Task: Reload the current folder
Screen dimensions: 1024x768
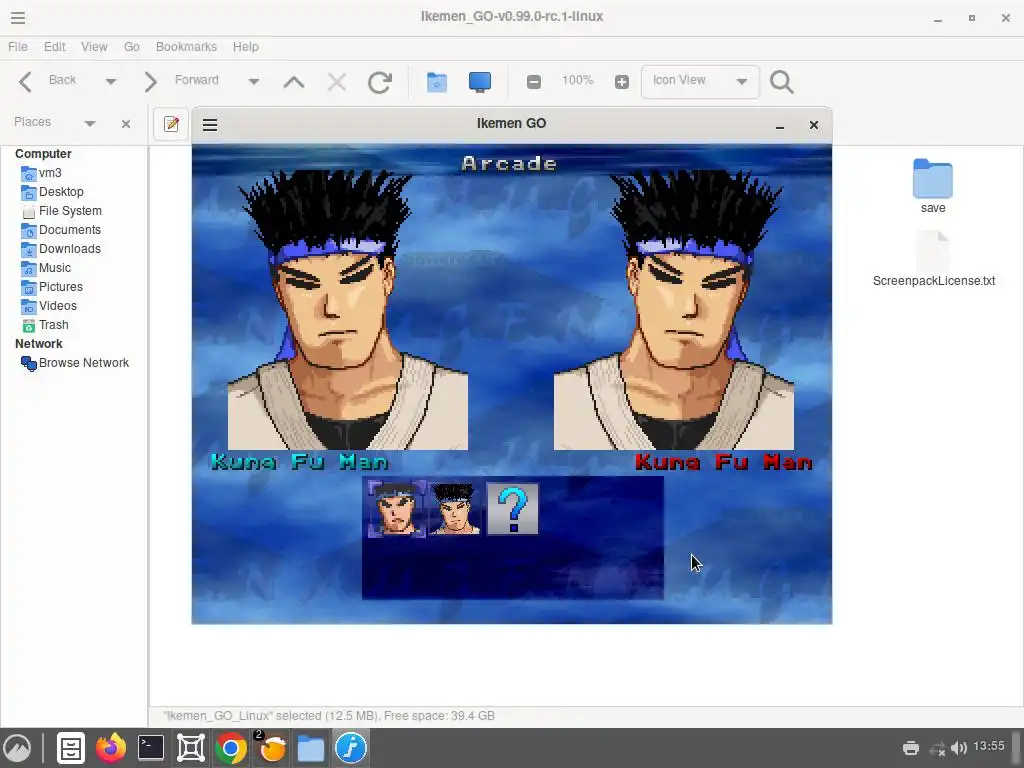Action: [379, 82]
